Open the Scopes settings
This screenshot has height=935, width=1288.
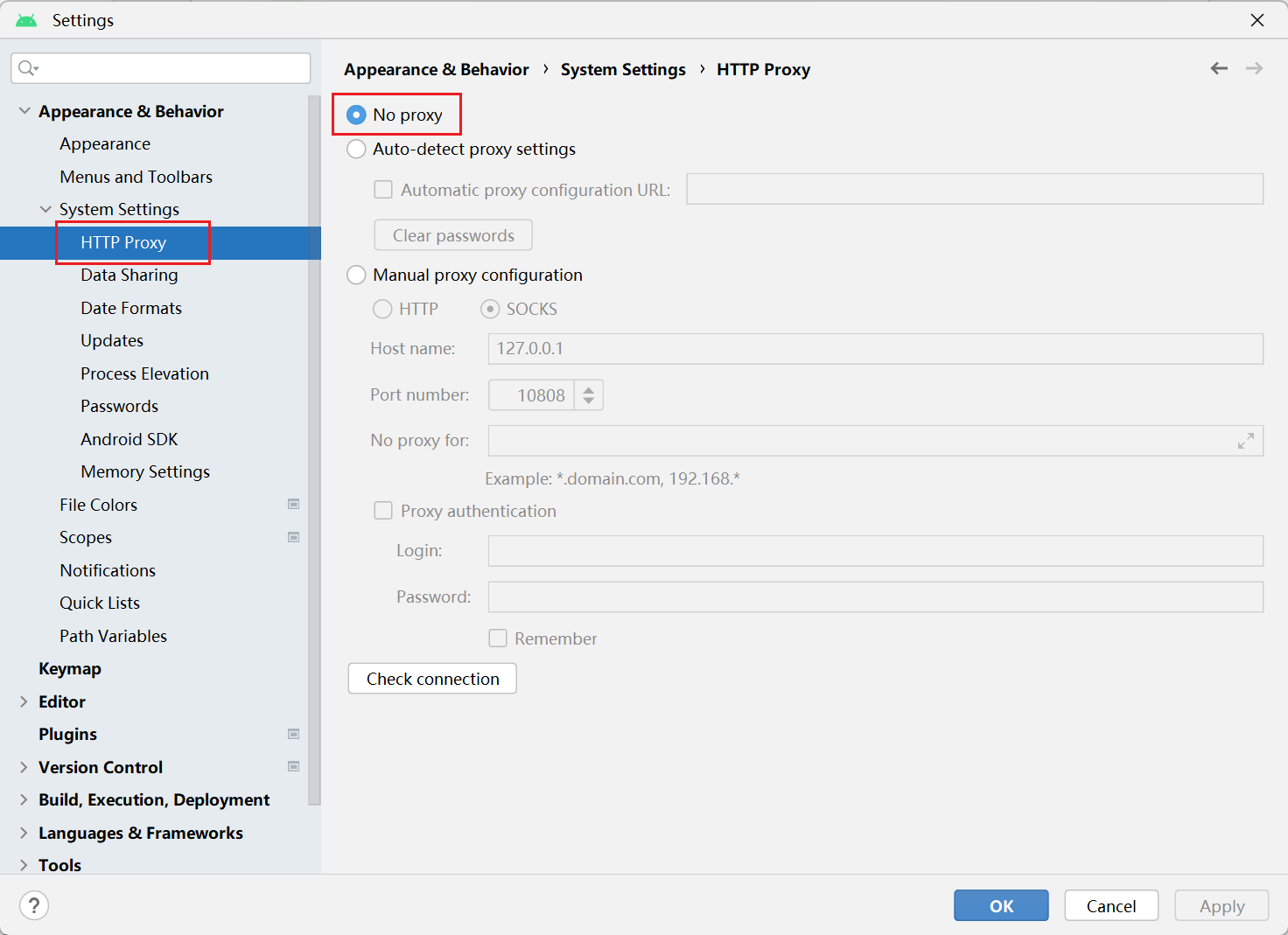[86, 537]
